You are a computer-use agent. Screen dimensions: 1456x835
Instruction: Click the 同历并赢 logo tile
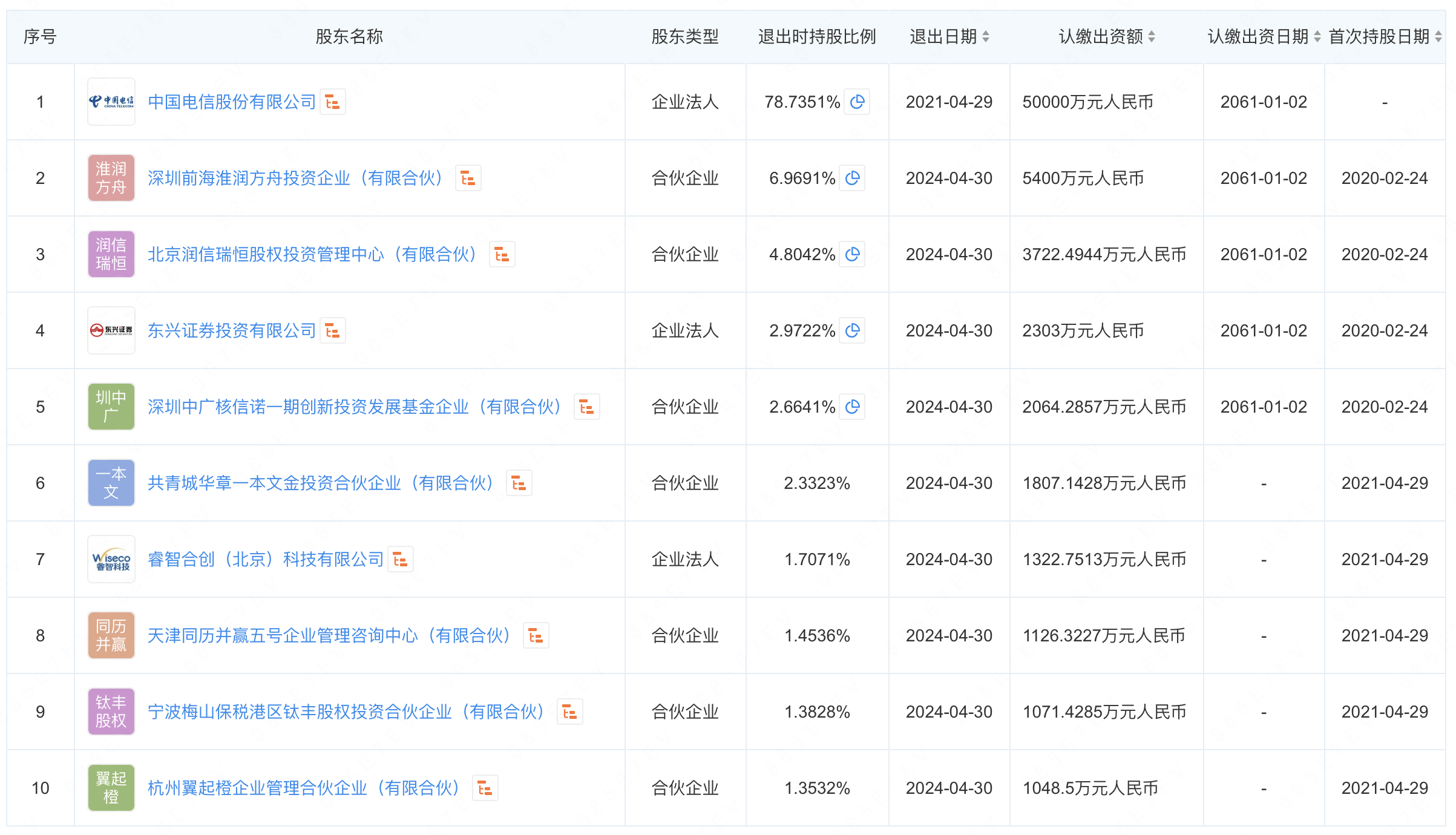111,635
